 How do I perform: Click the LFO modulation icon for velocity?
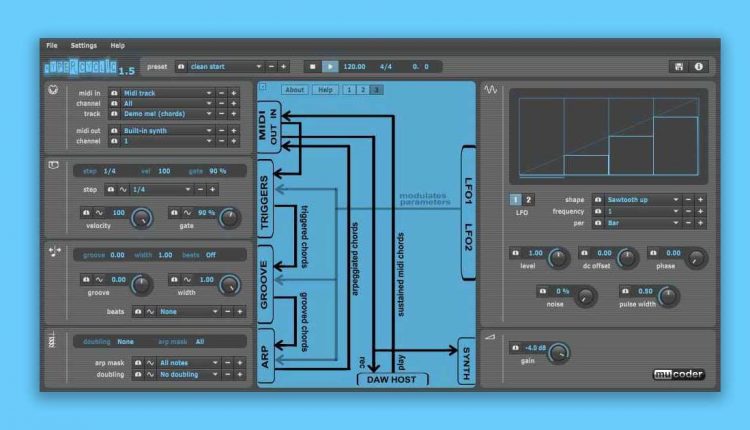[99, 212]
